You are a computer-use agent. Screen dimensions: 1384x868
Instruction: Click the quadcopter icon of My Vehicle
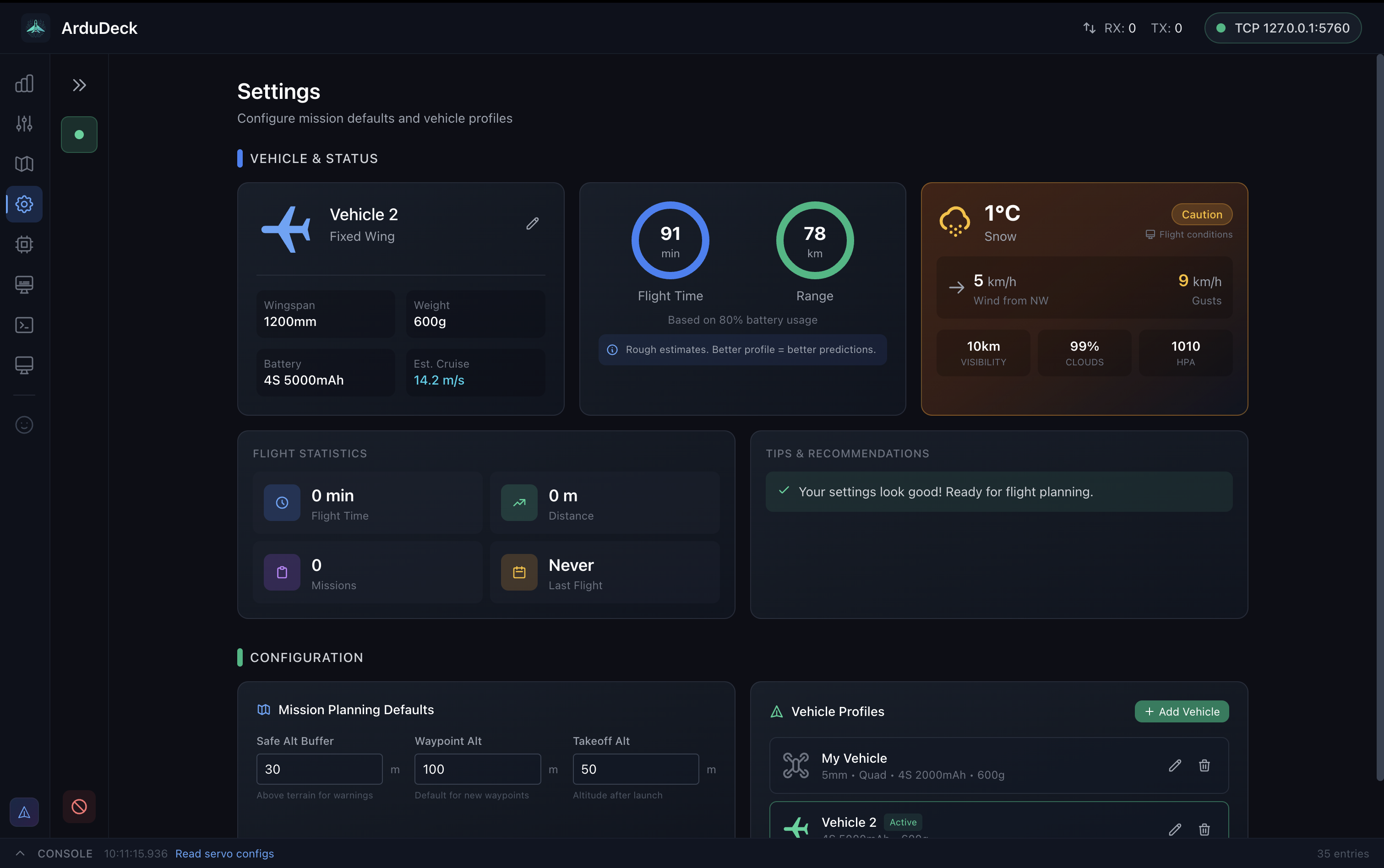coord(796,766)
